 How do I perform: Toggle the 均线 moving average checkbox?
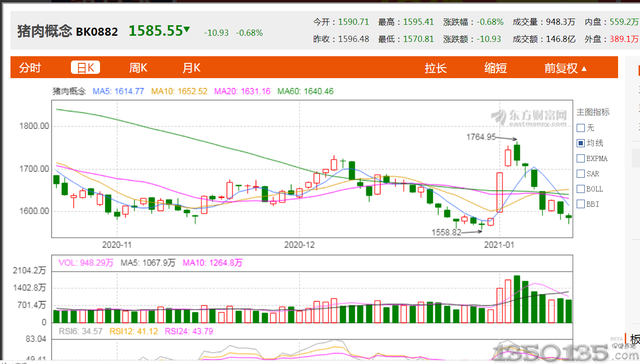point(581,143)
